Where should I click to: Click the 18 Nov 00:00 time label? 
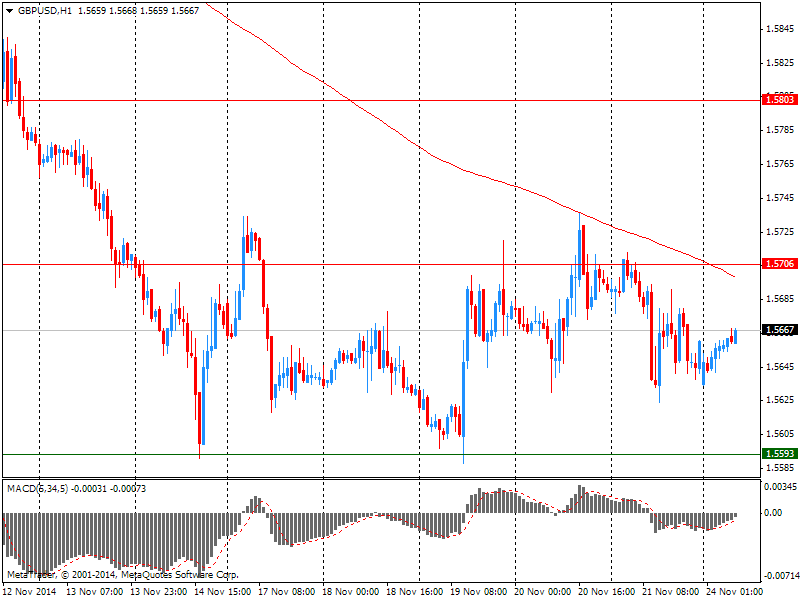pyautogui.click(x=351, y=592)
